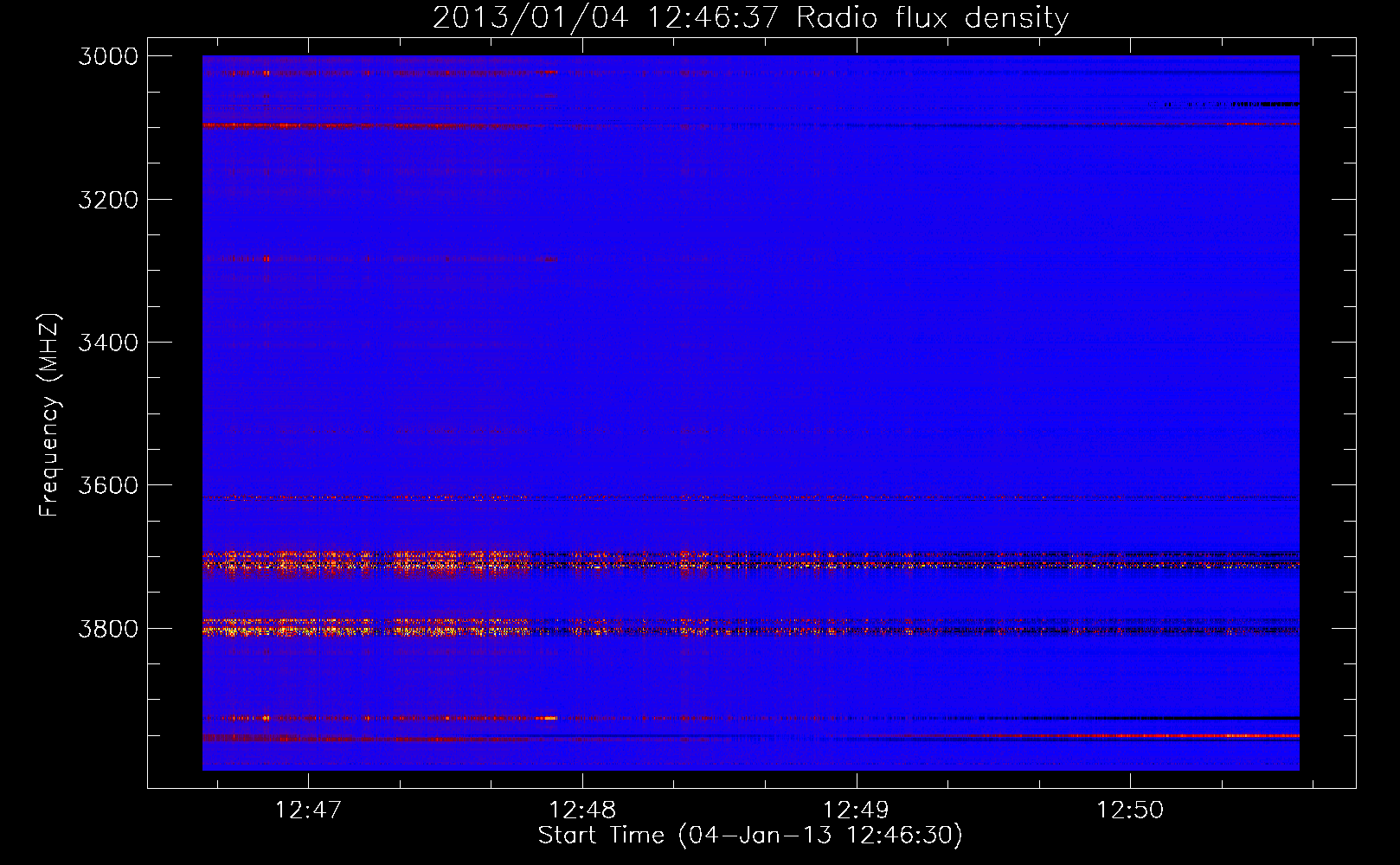This screenshot has width=1400, height=865.
Task: Select the 3600 frequency axis label
Action: 108,485
